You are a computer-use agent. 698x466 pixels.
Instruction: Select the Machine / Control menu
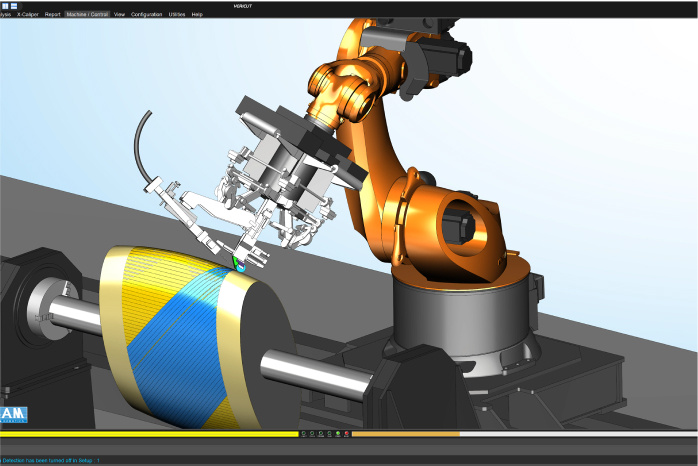pos(87,15)
